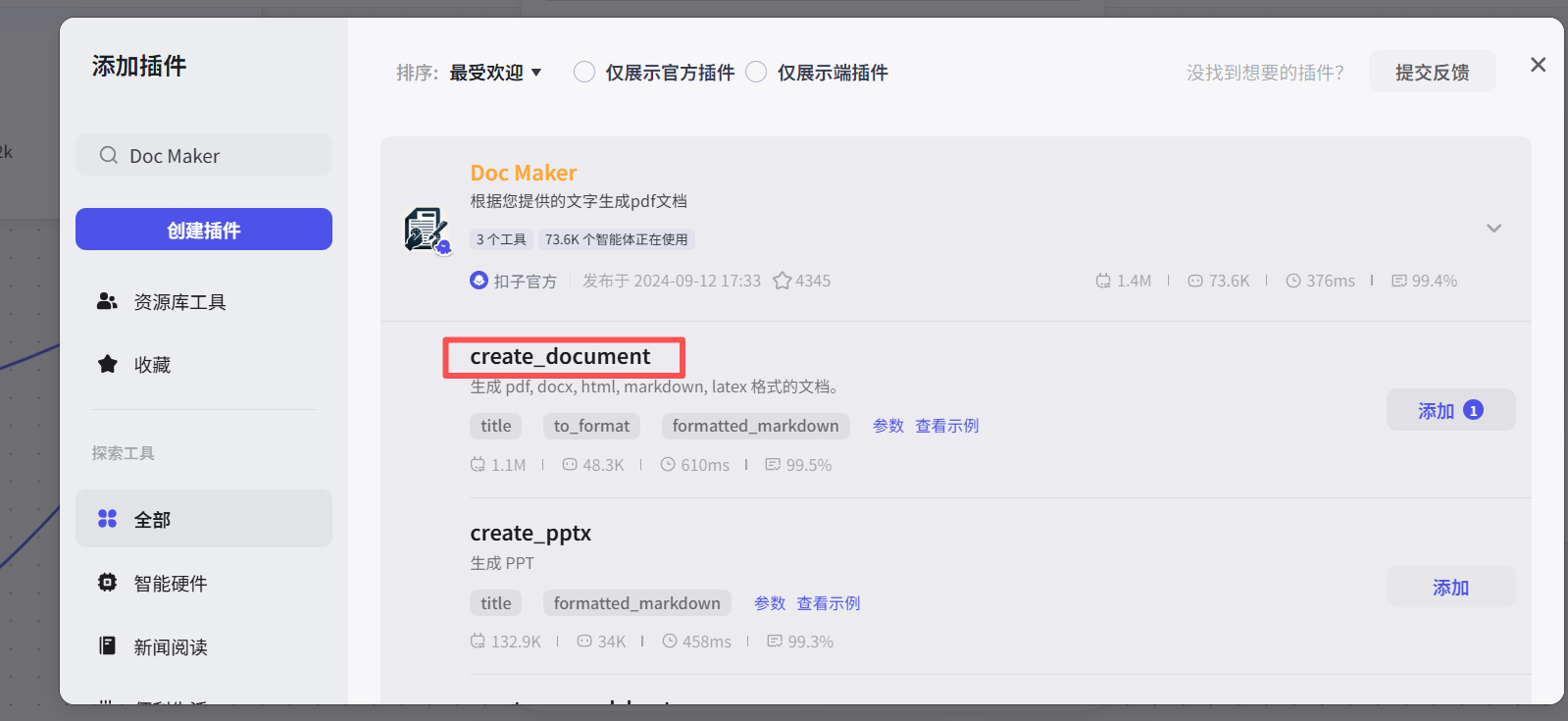The height and width of the screenshot is (721, 1568).
Task: Click create_pptx's formatted_markdown tag
Action: click(637, 603)
